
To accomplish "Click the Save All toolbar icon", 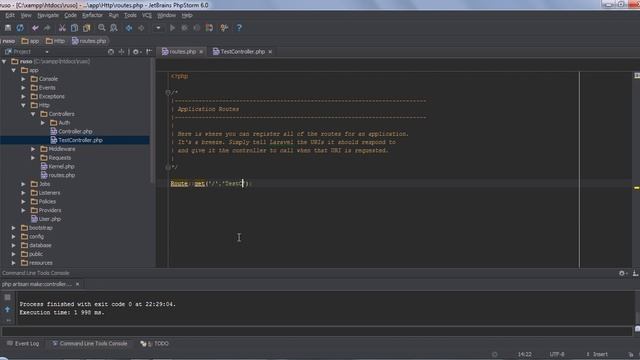I will click(8, 28).
